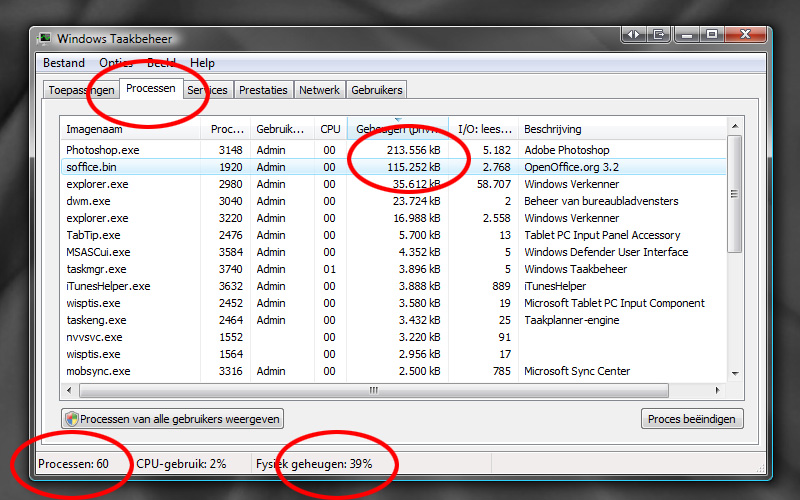Select the mobsync.exe process
This screenshot has height=500, width=800.
393,371
